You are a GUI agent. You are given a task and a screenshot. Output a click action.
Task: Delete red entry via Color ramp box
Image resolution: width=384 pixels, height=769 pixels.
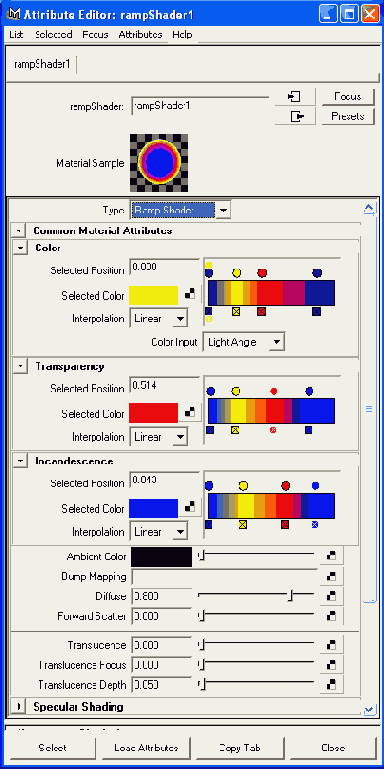(261, 311)
